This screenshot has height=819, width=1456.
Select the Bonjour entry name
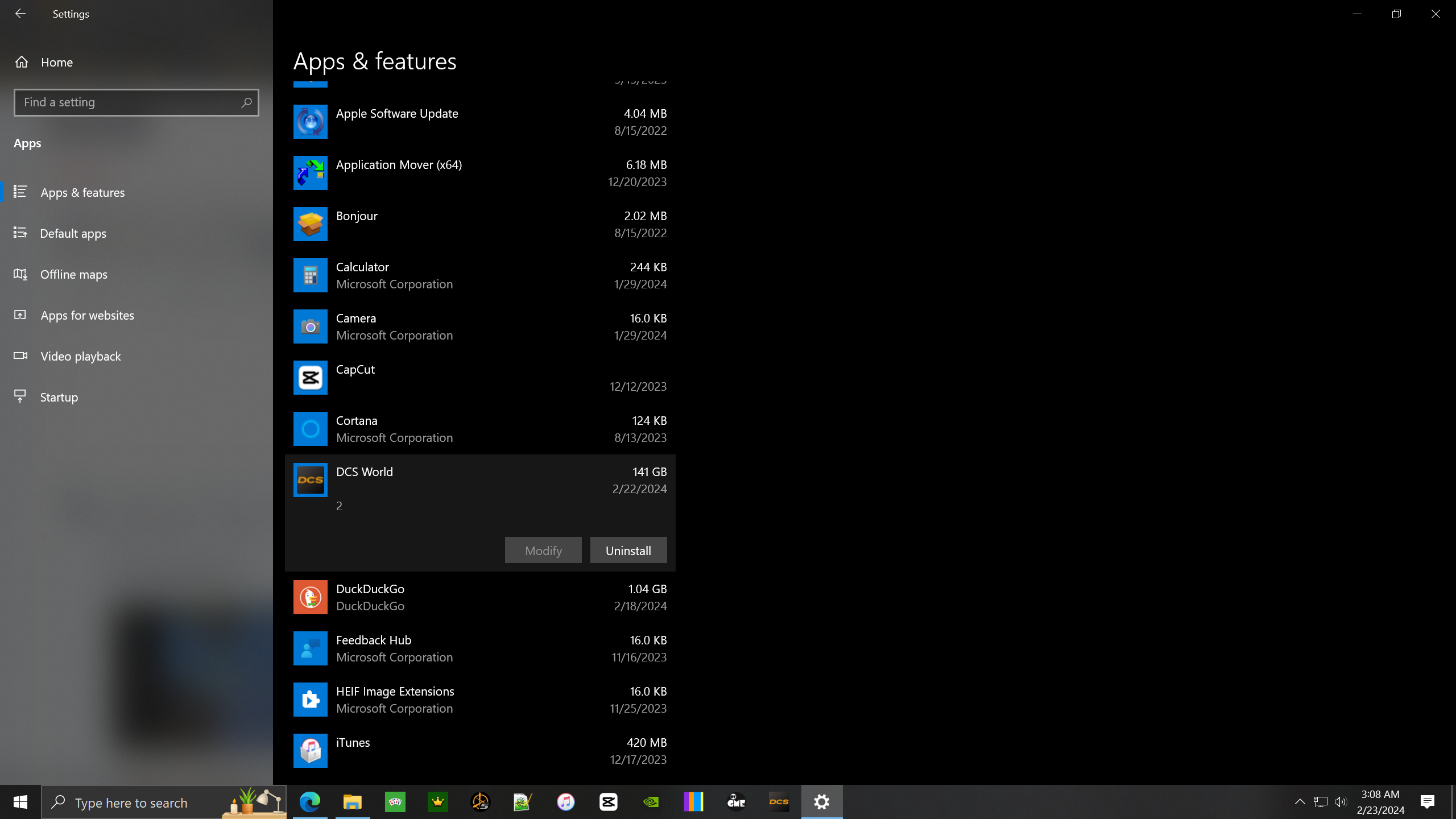pos(357,216)
